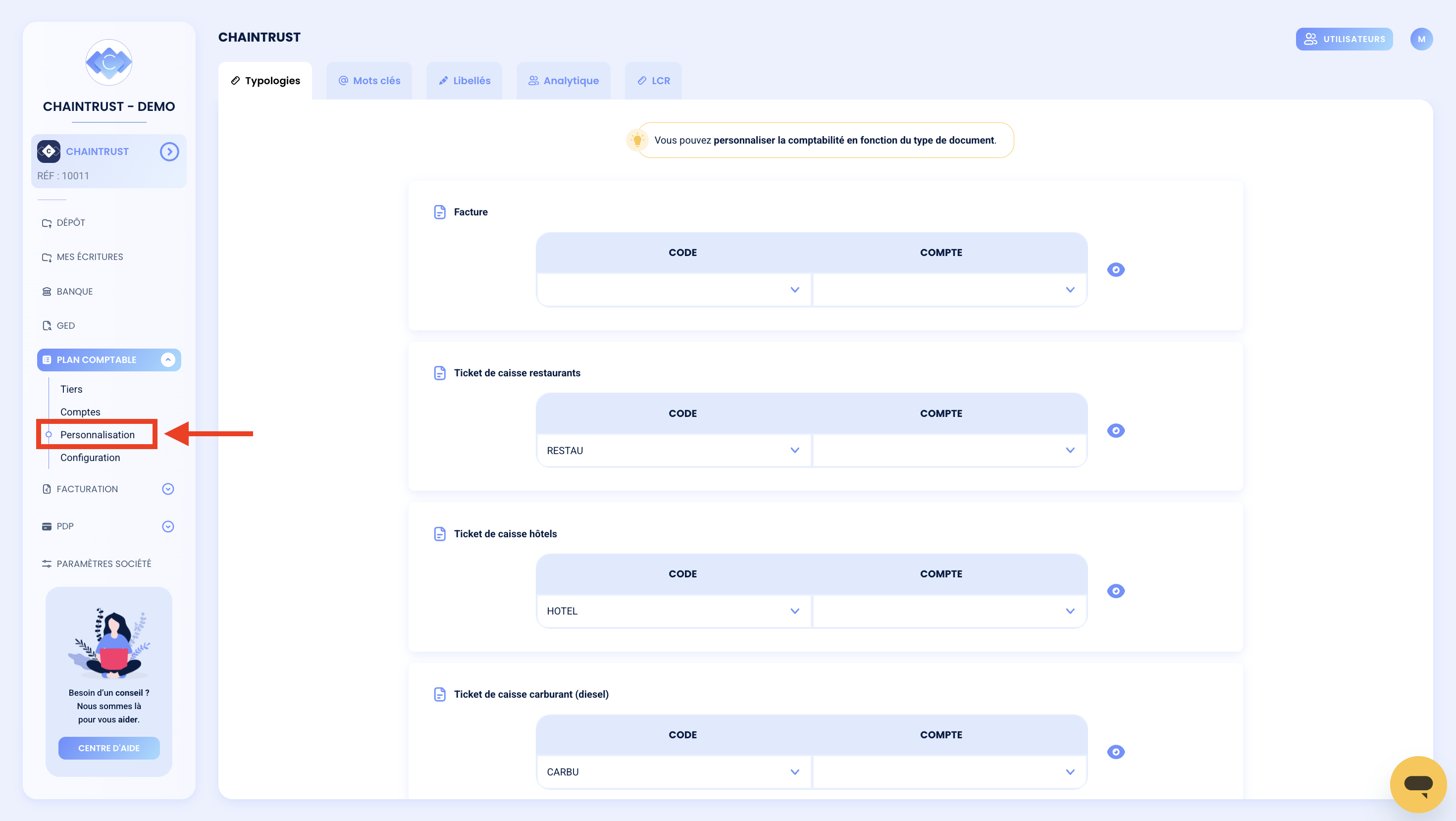Open the Facture COMPTE dropdown

pyautogui.click(x=949, y=290)
